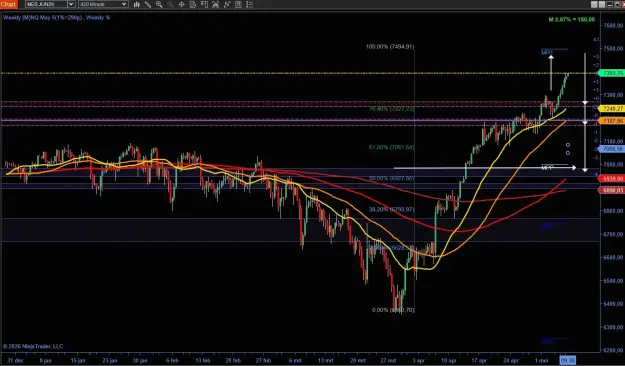The height and width of the screenshot is (366, 625).
Task: Select the Chart tab
Action: point(8,4)
